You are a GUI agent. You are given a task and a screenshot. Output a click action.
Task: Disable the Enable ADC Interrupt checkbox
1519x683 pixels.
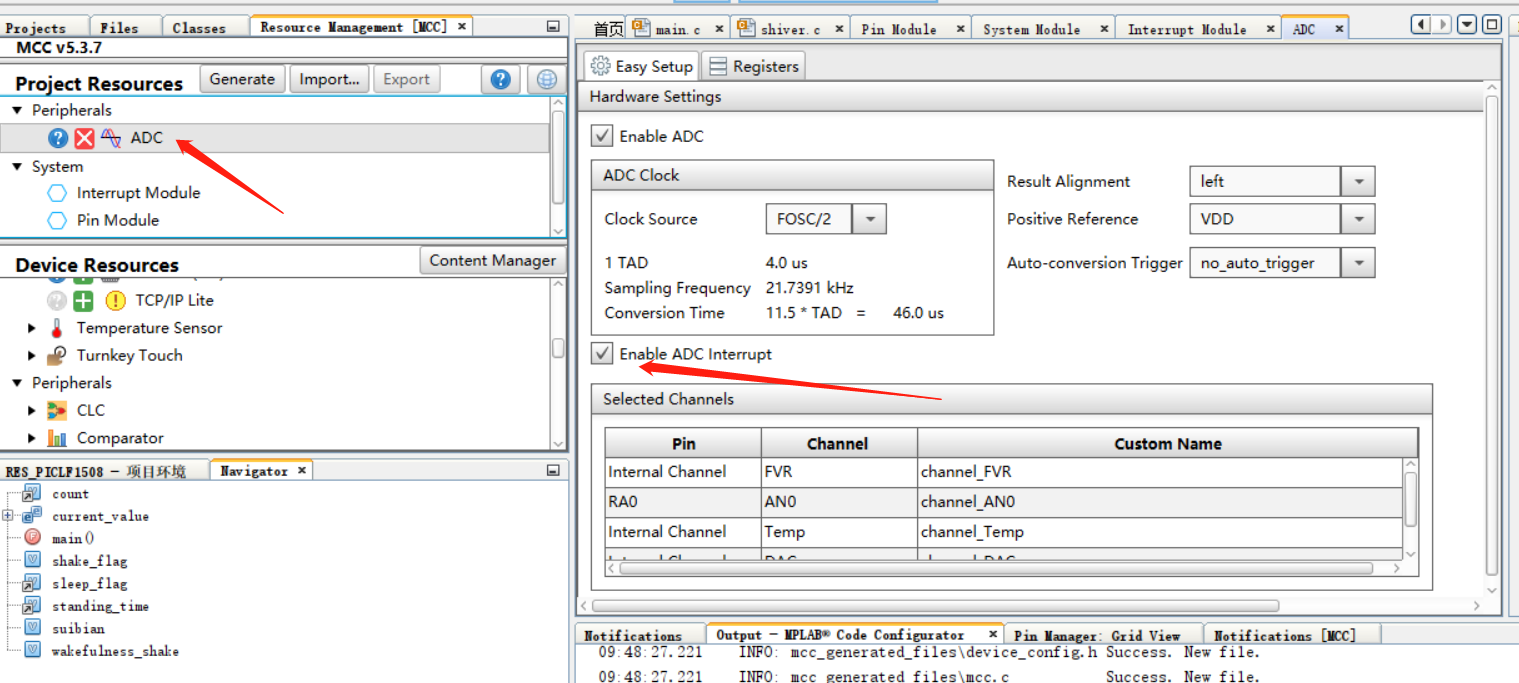602,353
